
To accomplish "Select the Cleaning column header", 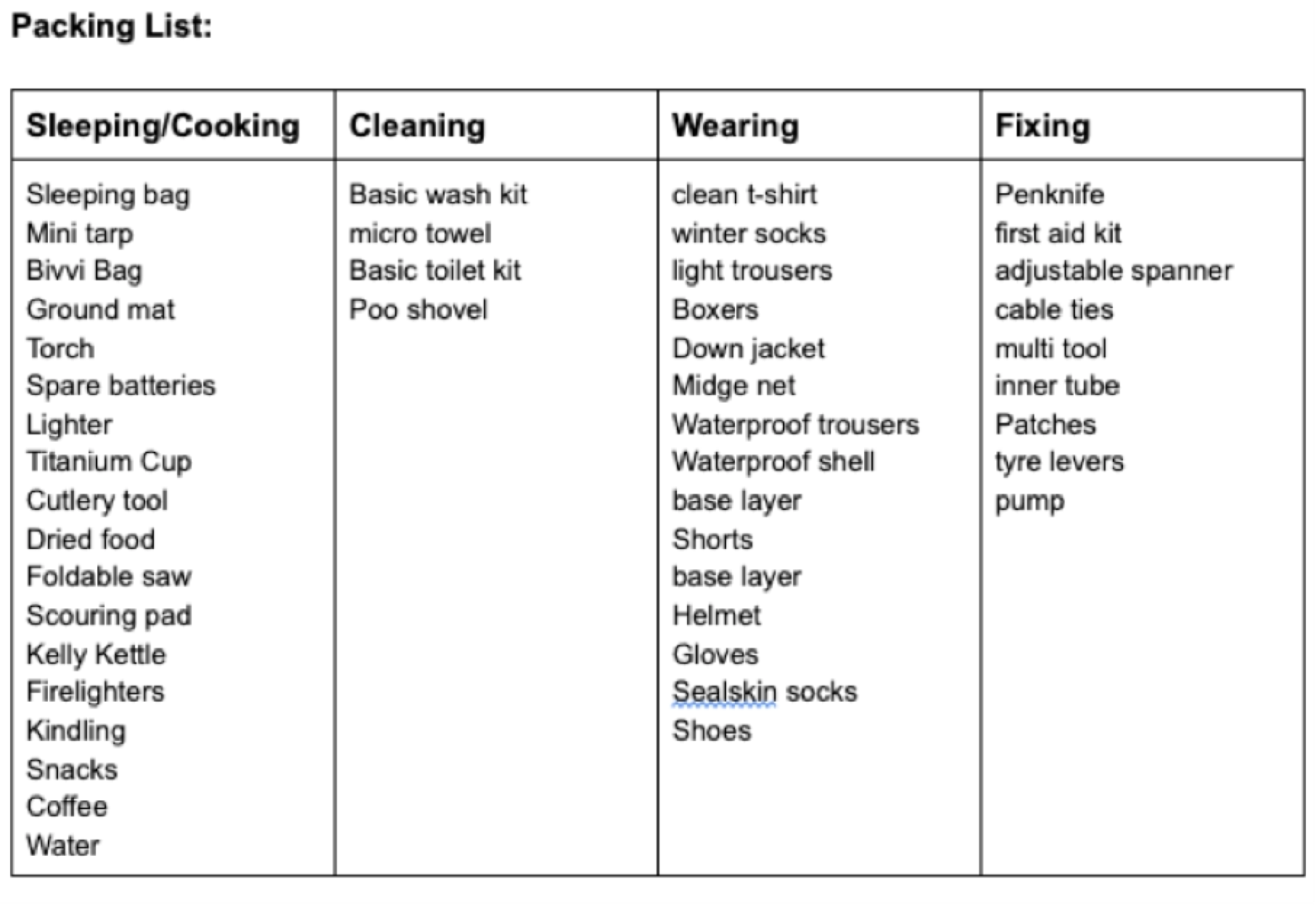I will 417,125.
